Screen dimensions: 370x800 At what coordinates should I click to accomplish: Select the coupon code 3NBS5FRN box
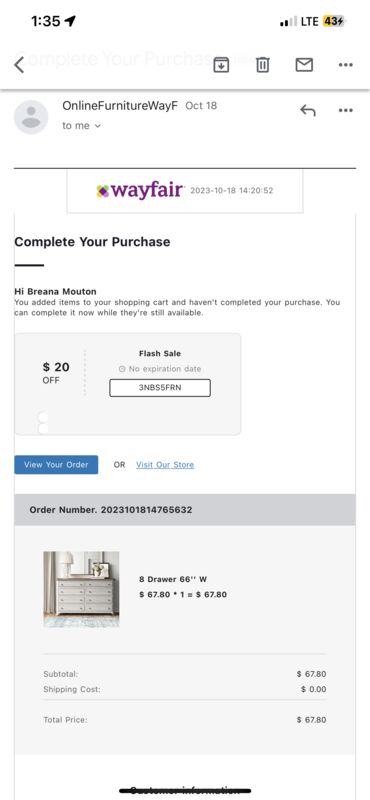click(160, 387)
